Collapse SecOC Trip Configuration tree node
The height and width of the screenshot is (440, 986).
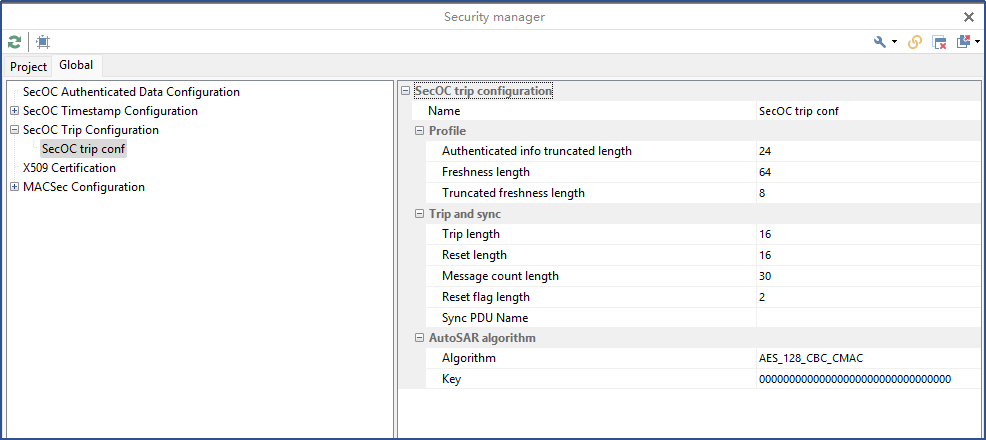[14, 130]
